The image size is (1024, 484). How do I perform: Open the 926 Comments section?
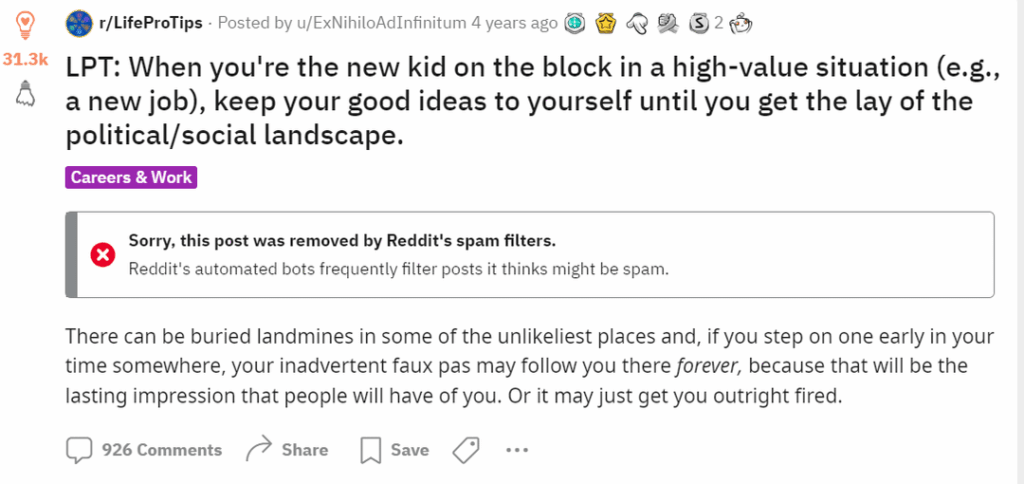point(144,450)
